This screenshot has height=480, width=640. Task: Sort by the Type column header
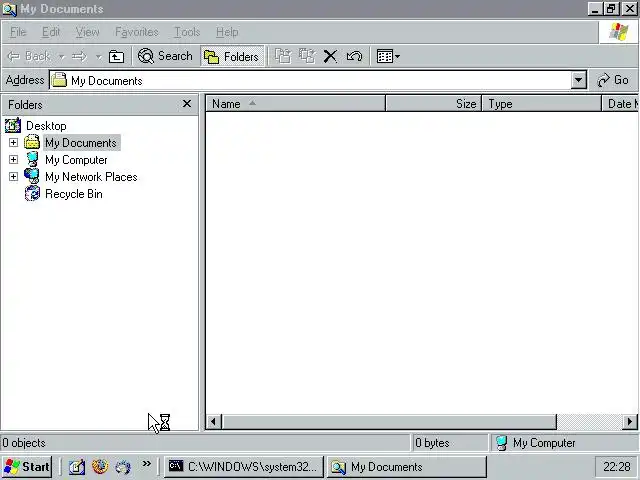click(x=542, y=104)
